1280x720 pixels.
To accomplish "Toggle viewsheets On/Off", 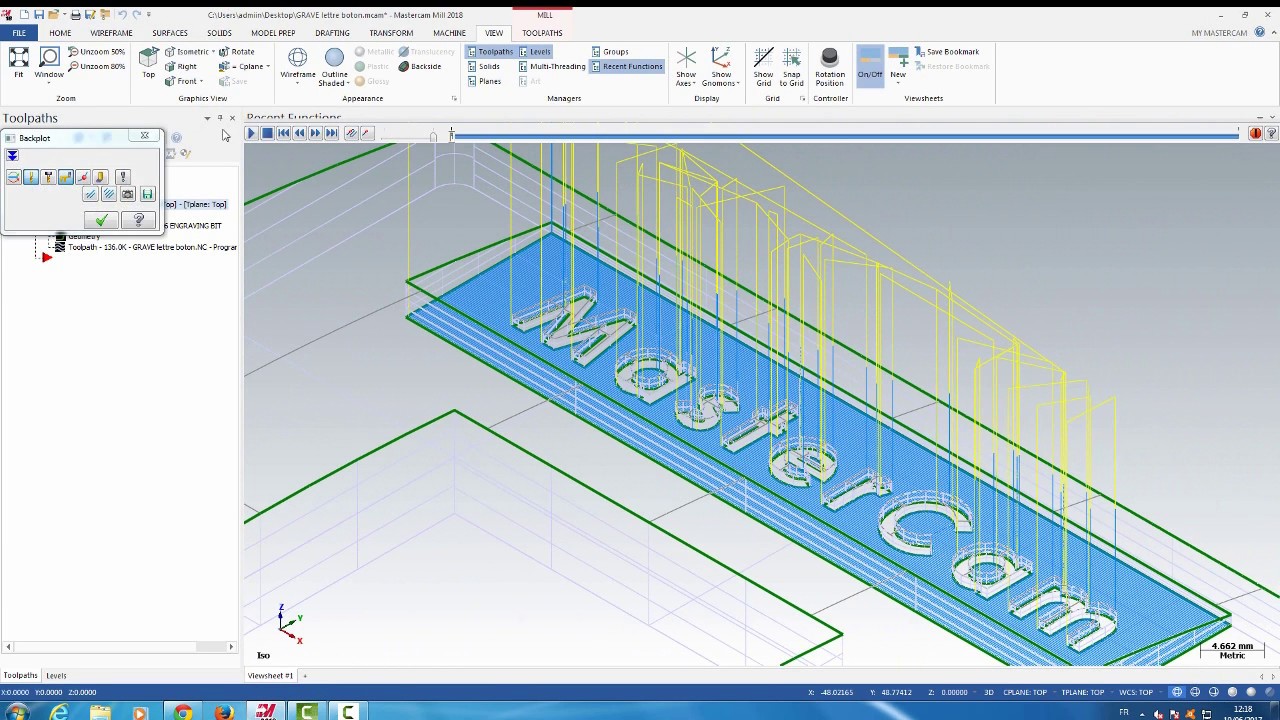I will pyautogui.click(x=870, y=65).
